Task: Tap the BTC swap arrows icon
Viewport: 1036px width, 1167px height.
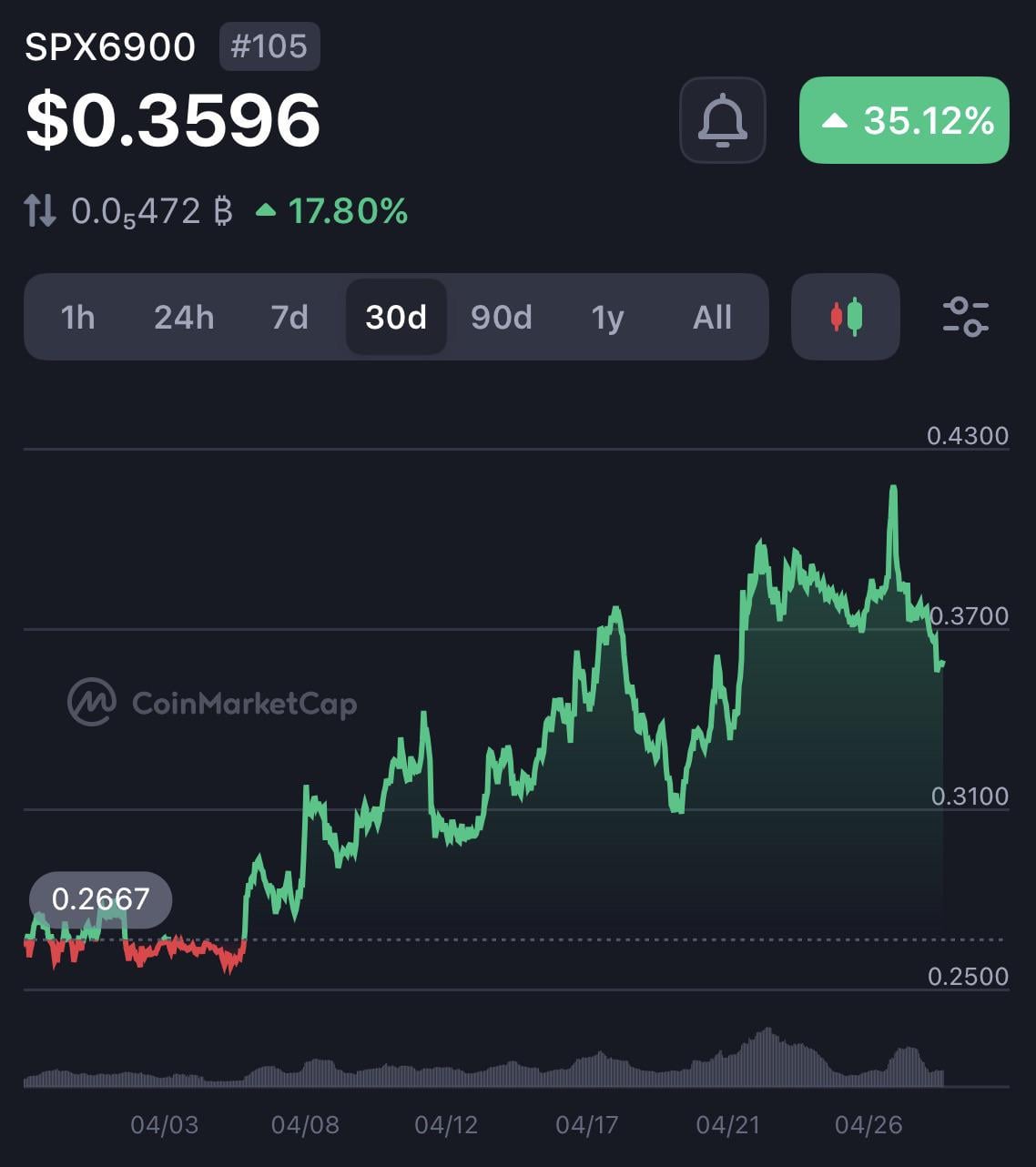Action: point(40,211)
